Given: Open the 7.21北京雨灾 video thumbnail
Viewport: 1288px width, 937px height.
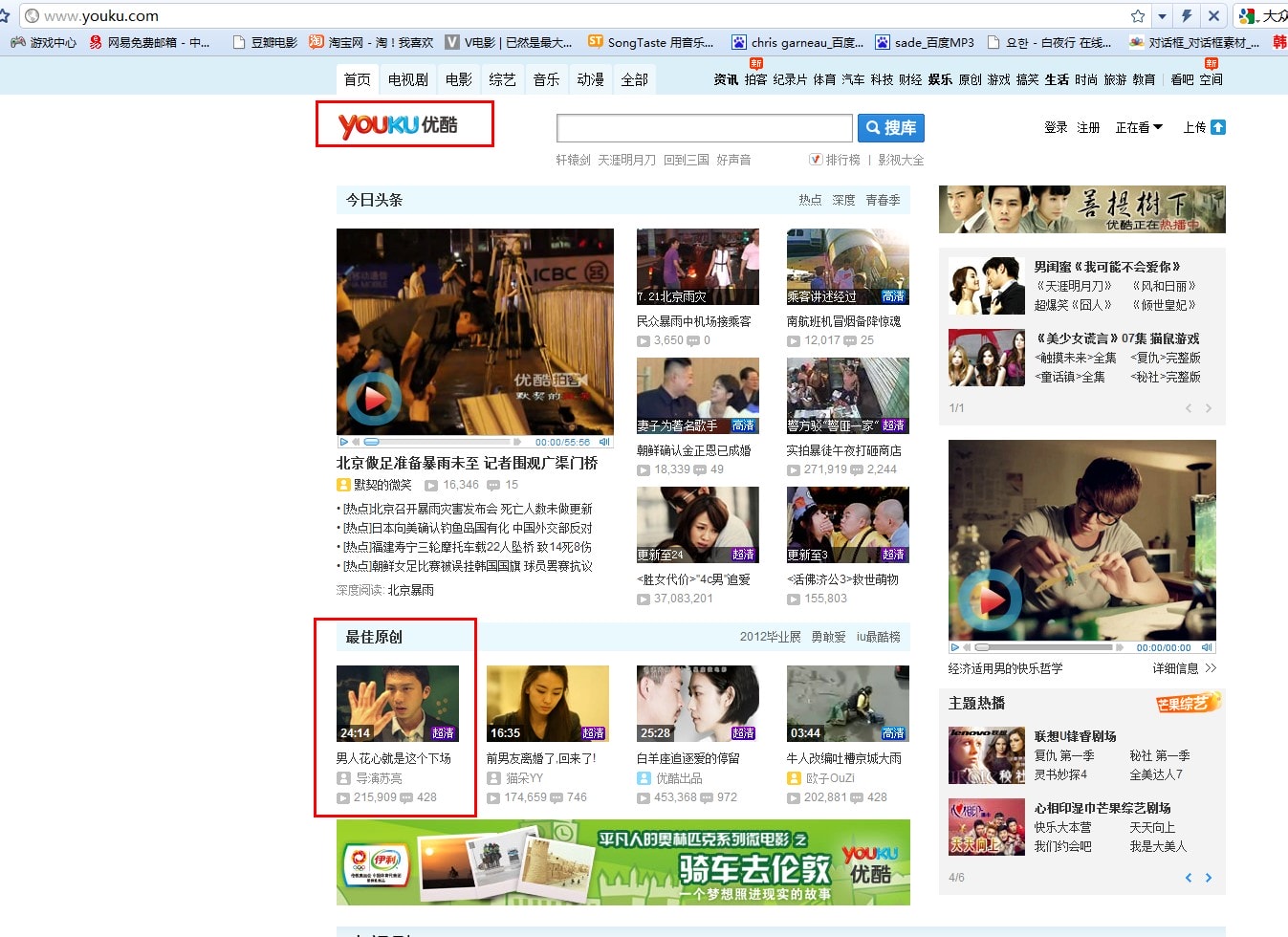Looking at the screenshot, I should pos(698,267).
